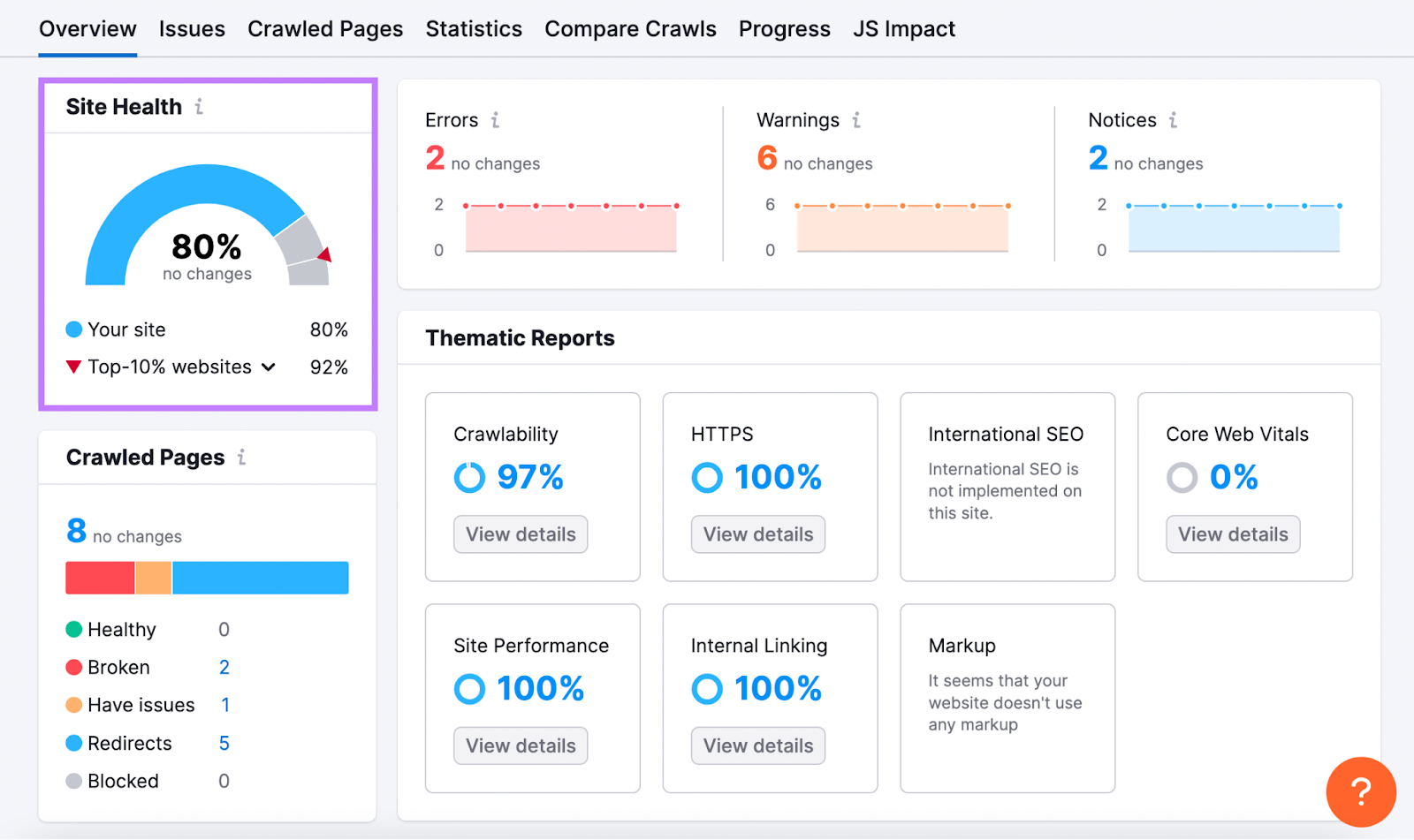Click the blue Redirects bar segment
The image size is (1414, 840).
tap(261, 578)
